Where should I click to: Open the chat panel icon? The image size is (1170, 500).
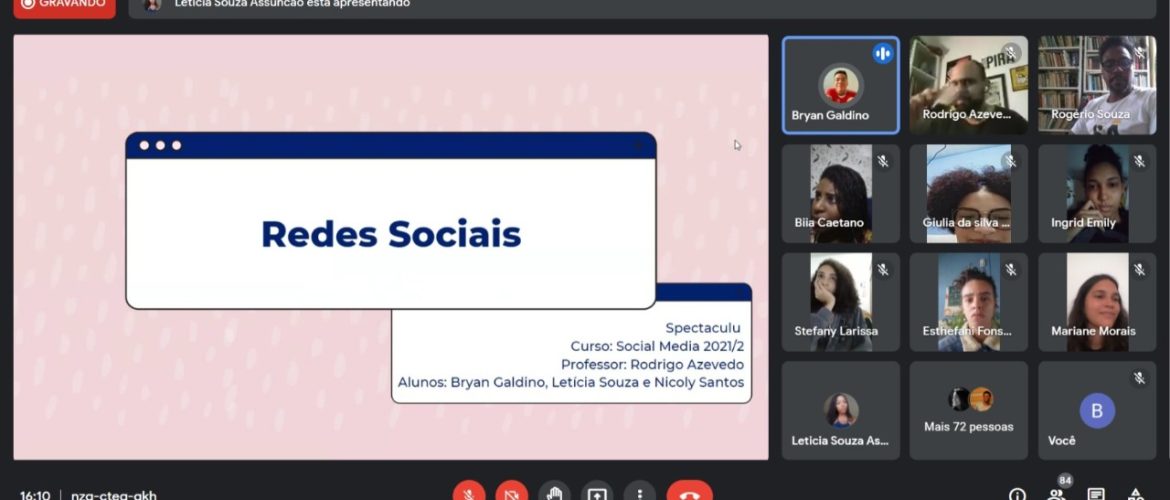click(x=1096, y=494)
